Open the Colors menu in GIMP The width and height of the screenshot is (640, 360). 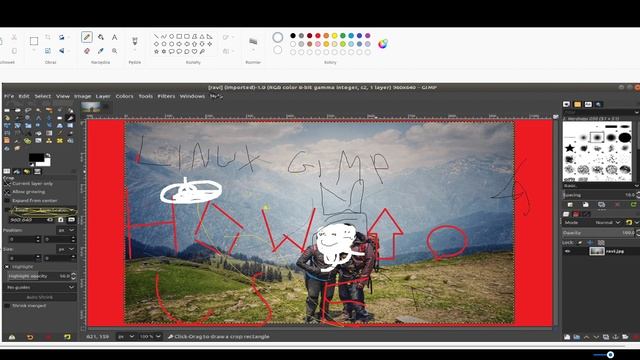pyautogui.click(x=124, y=96)
